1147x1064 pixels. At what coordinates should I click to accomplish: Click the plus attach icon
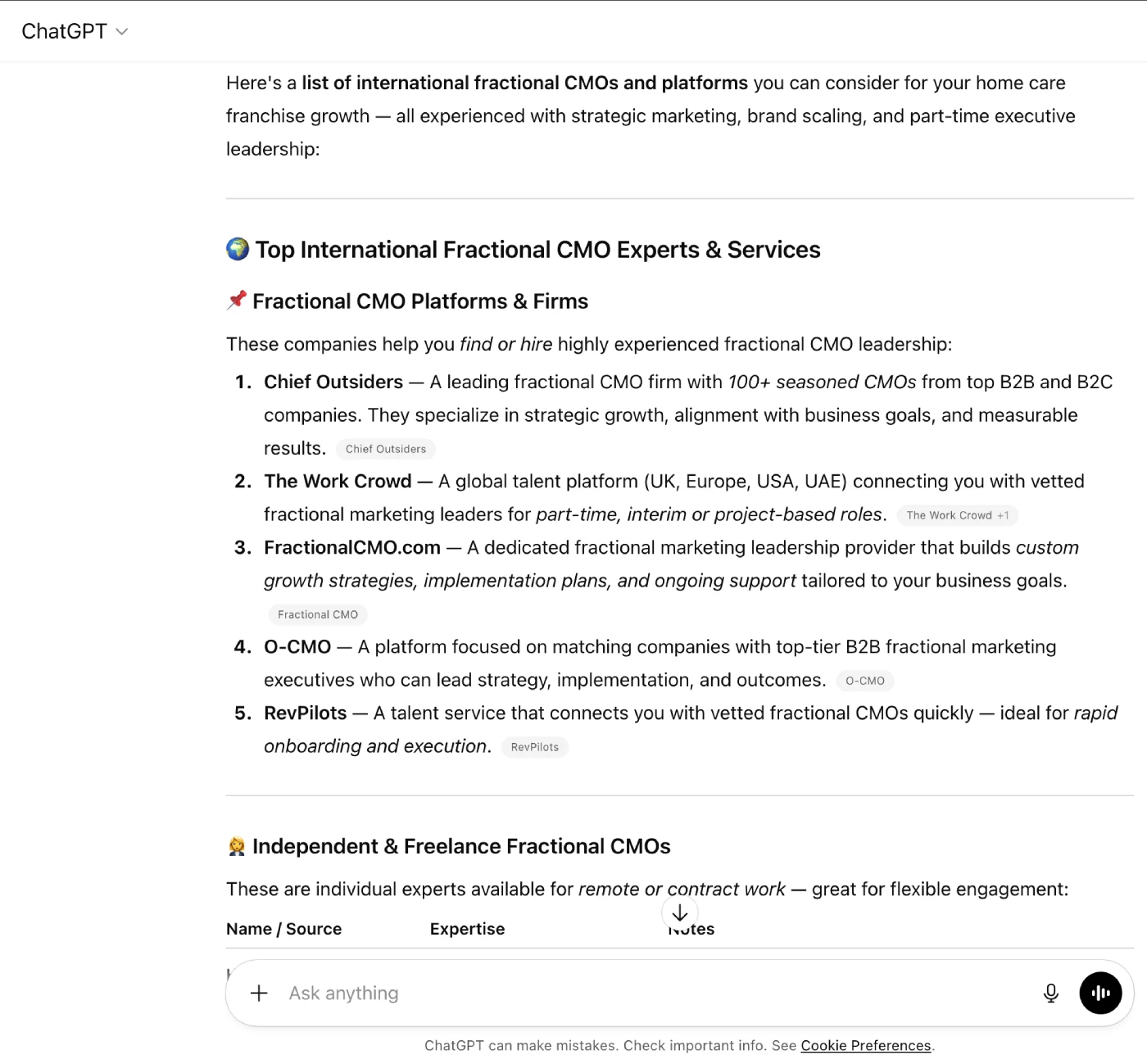pos(259,993)
